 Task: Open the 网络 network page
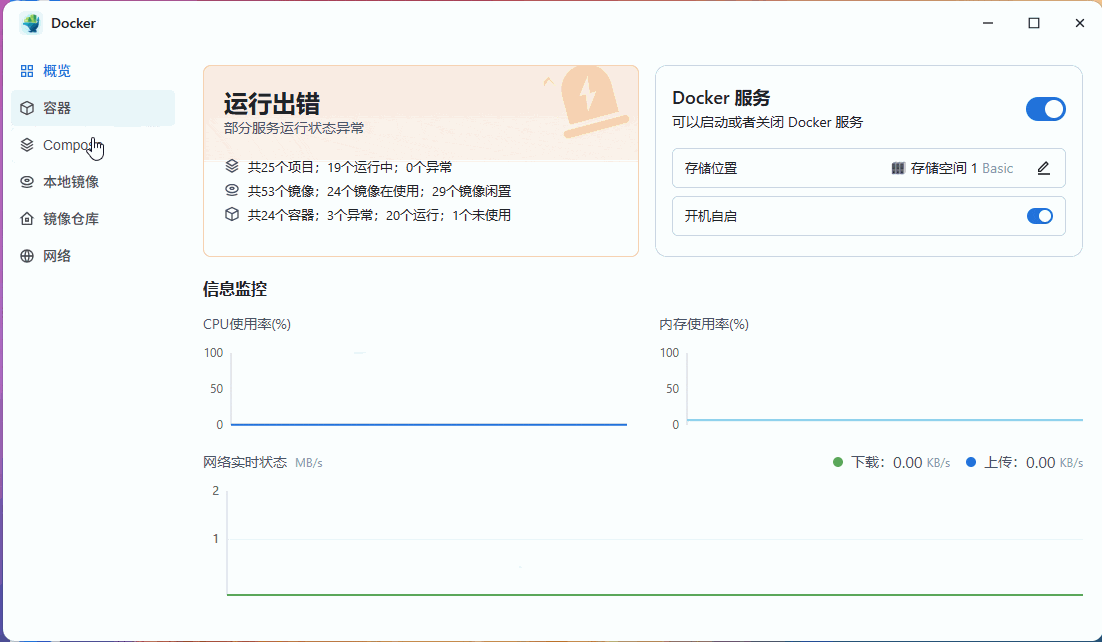click(93, 256)
